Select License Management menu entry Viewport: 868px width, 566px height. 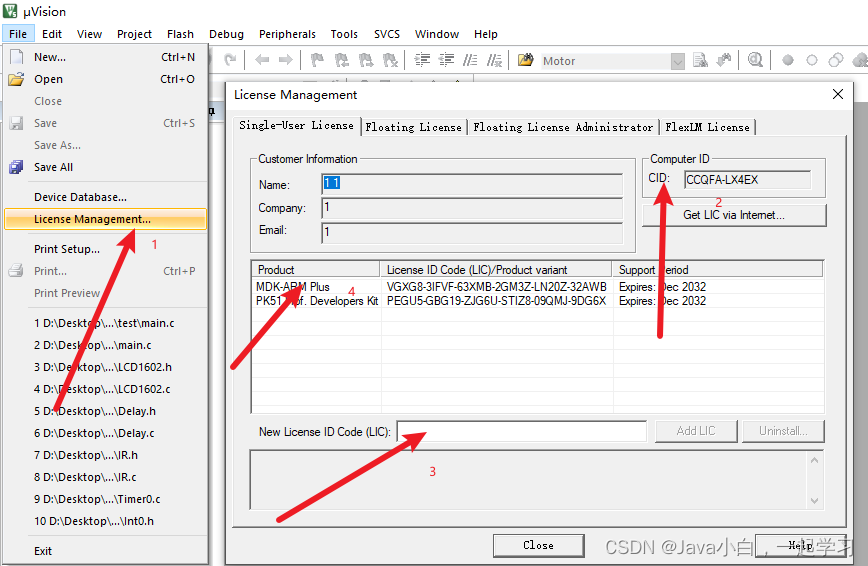105,219
